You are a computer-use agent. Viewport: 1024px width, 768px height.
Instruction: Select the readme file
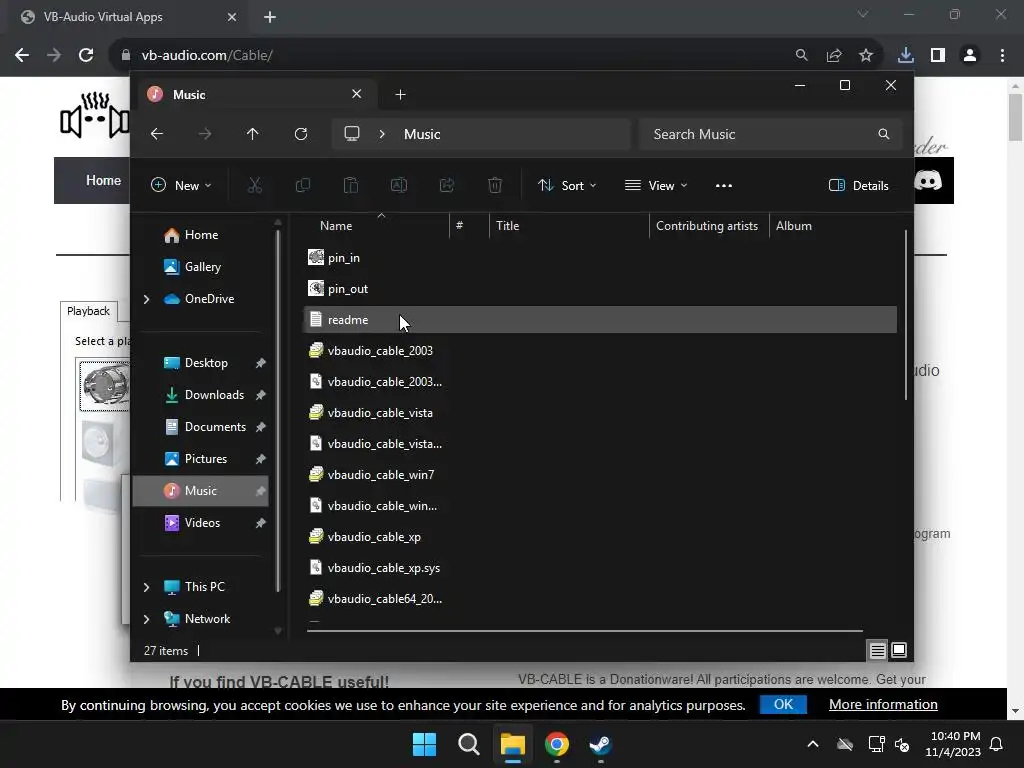pos(600,320)
